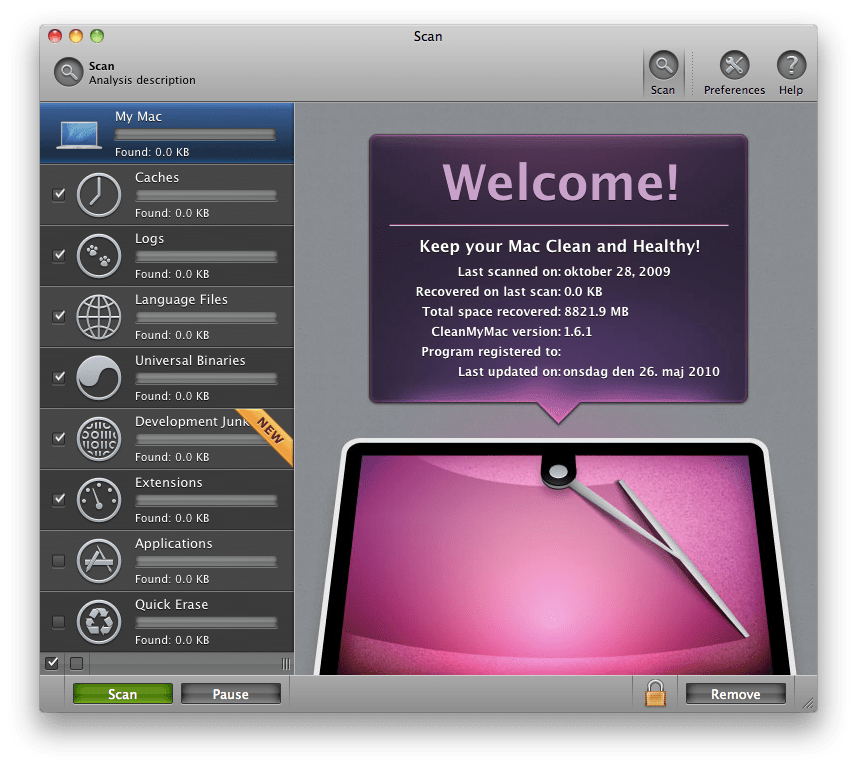Select the Language Files globe icon
The width and height of the screenshot is (857, 767).
click(98, 317)
